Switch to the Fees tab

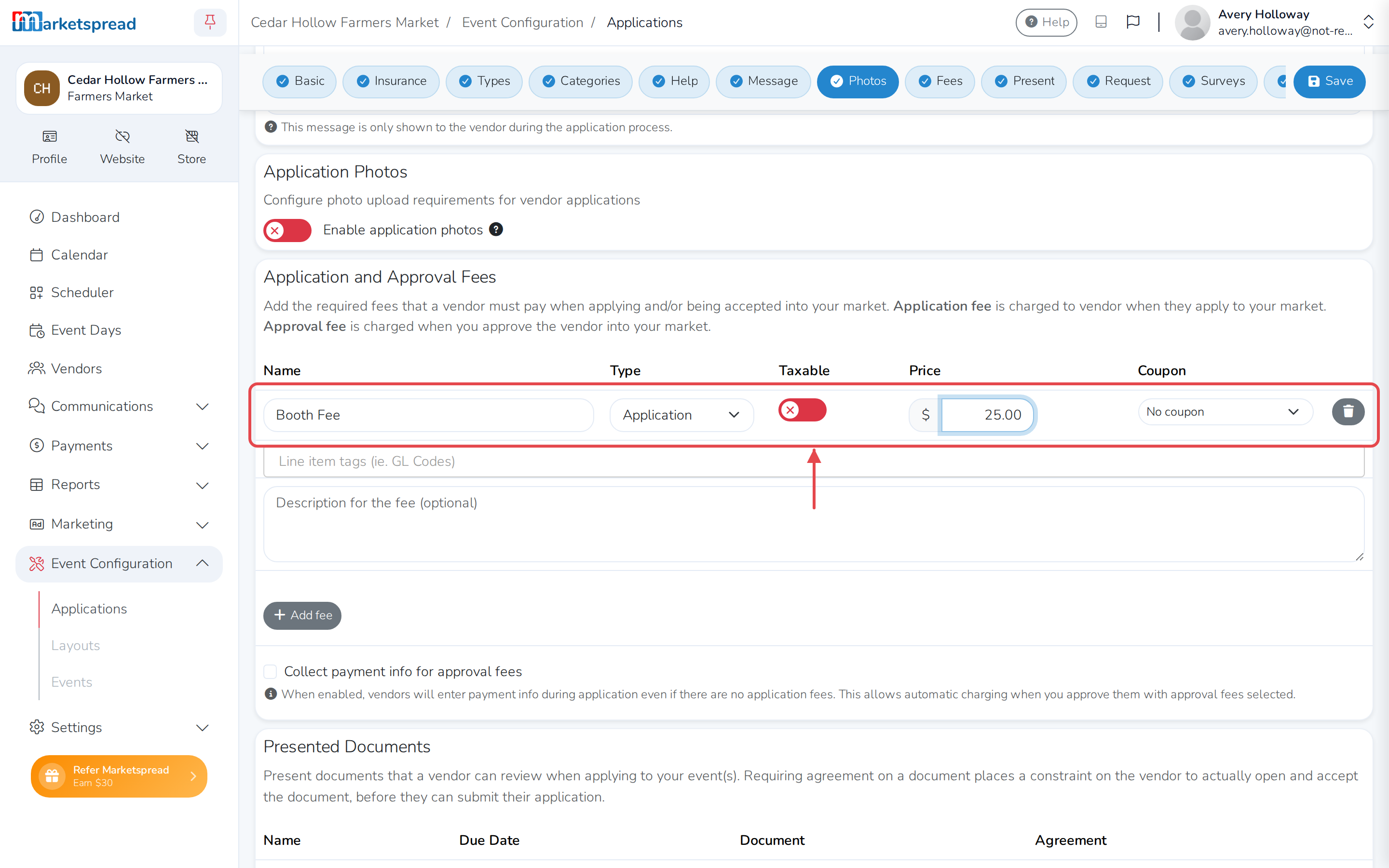tap(940, 81)
